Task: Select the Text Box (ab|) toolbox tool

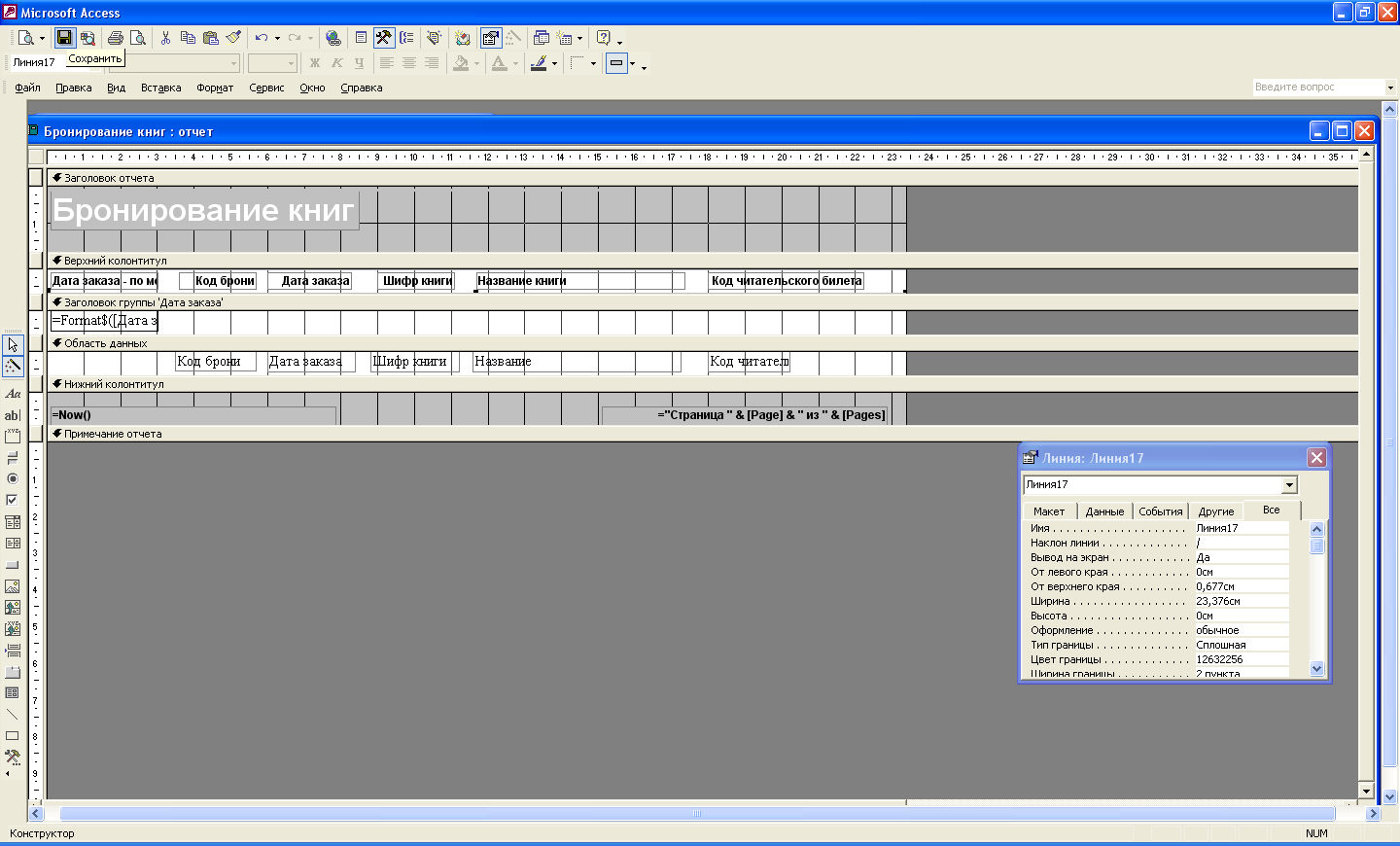Action: [x=13, y=415]
